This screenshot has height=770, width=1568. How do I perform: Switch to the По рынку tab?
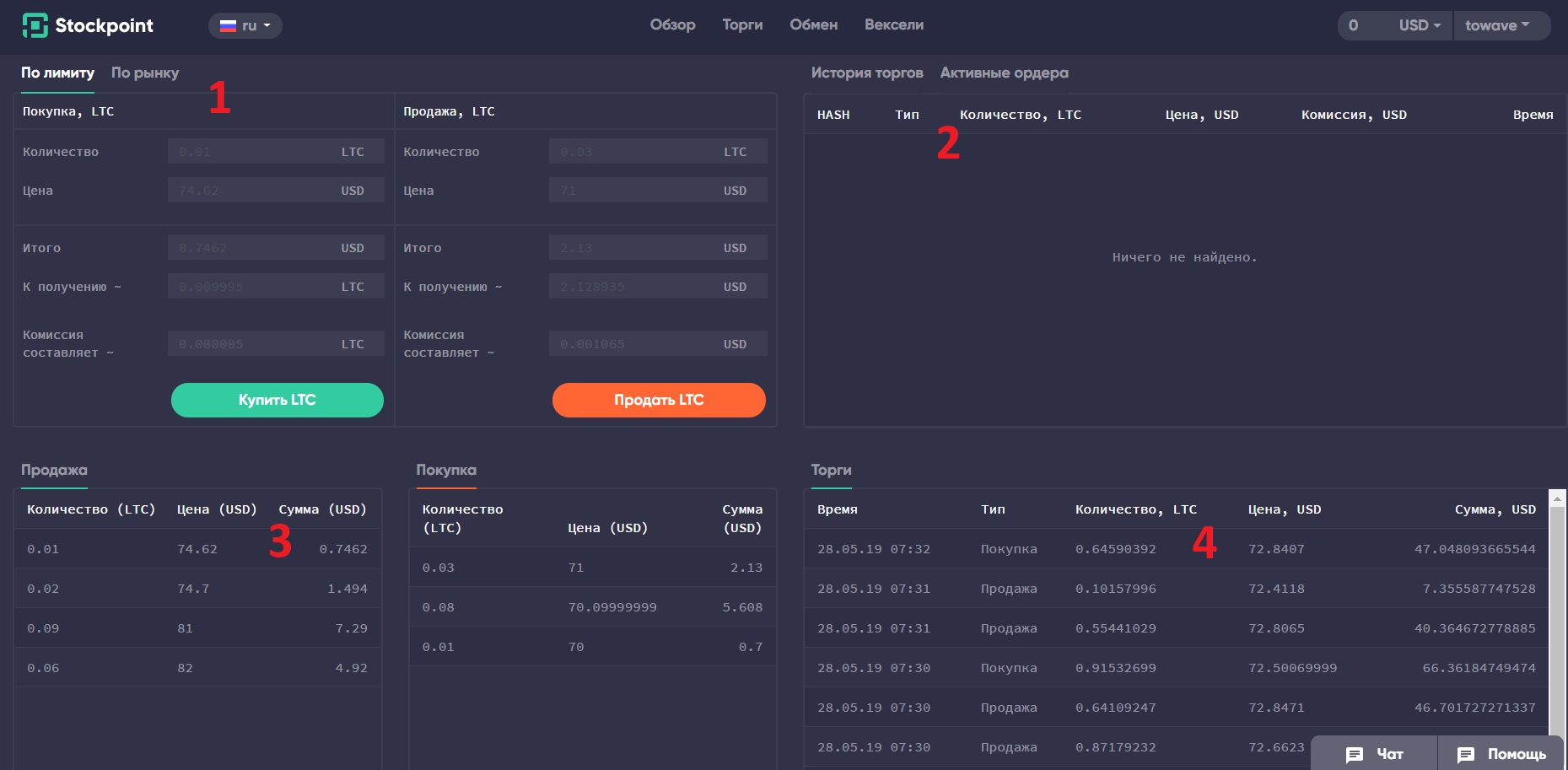(x=145, y=73)
